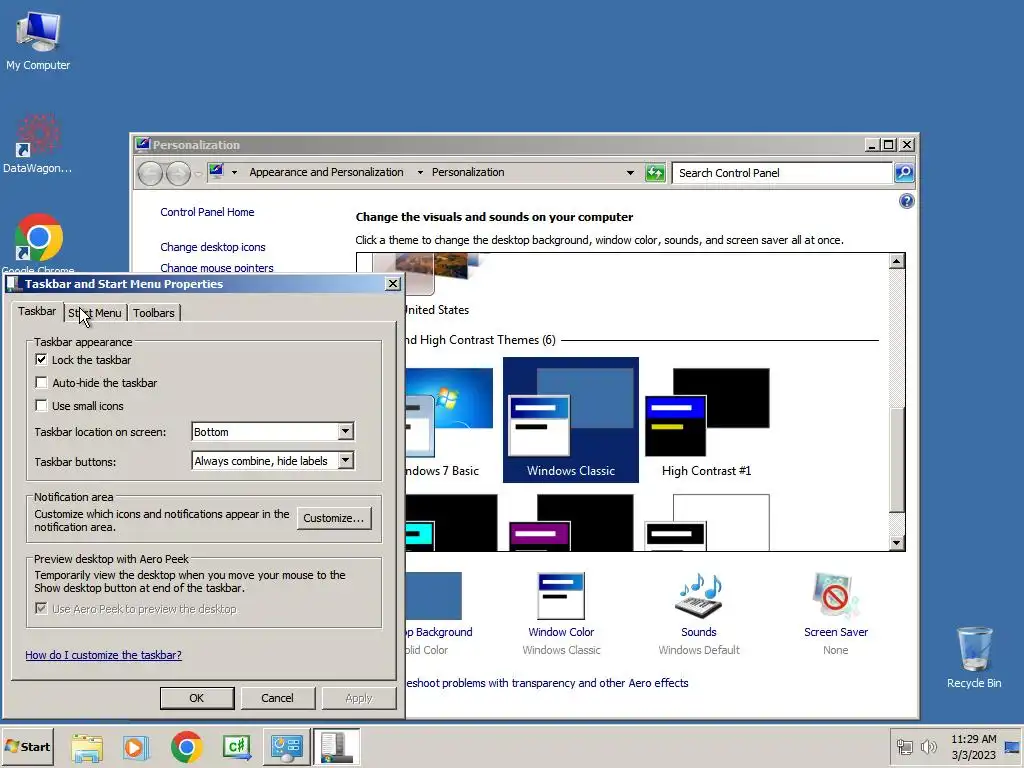The image size is (1024, 768).
Task: Switch to the Start Menu tab
Action: [x=95, y=313]
